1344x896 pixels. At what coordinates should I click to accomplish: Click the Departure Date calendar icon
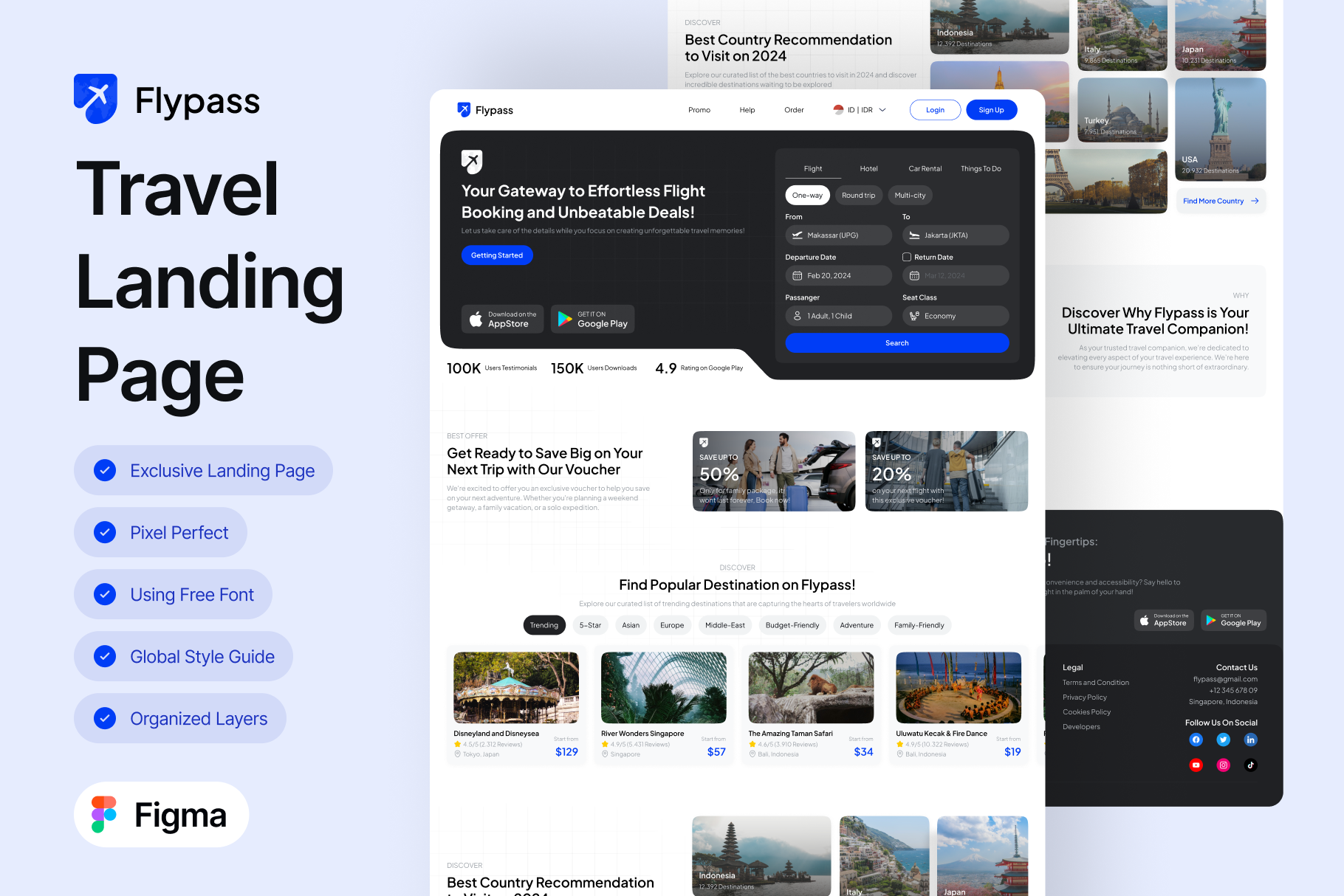click(798, 276)
